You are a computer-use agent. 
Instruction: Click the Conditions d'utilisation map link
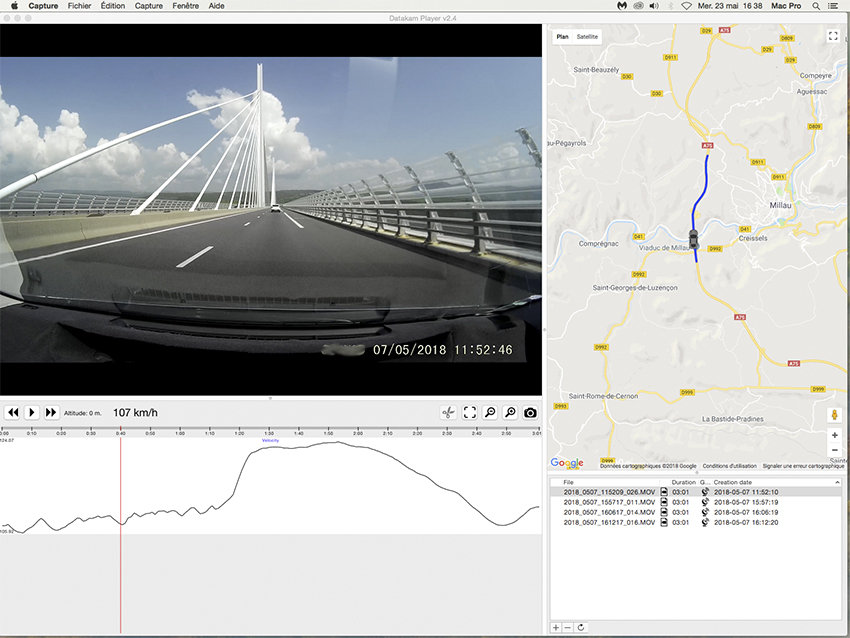point(729,466)
